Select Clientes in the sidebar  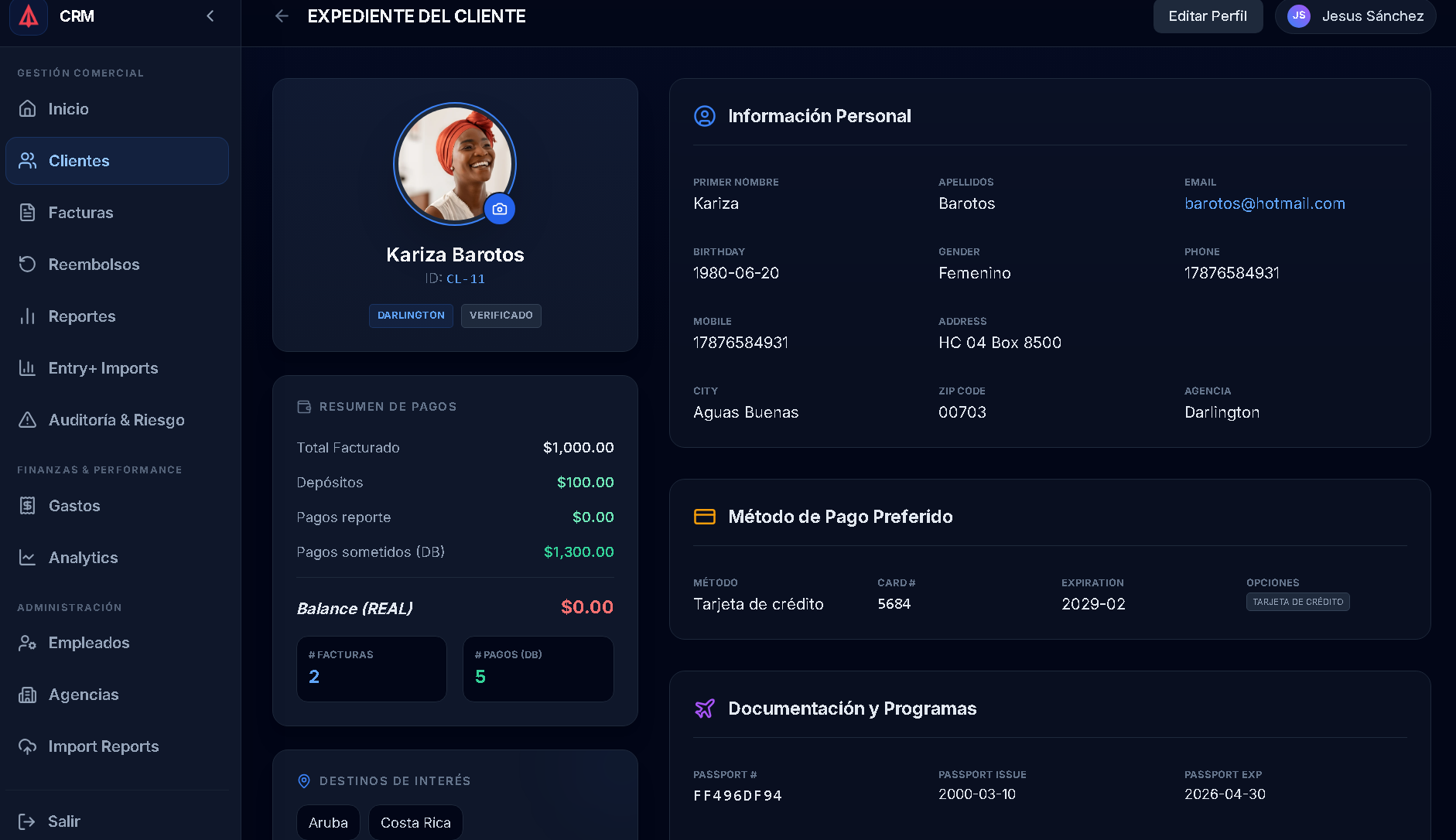click(117, 161)
